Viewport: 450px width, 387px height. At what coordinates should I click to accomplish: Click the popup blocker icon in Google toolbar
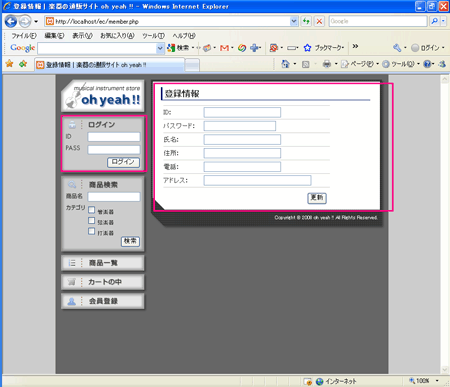[x=274, y=48]
